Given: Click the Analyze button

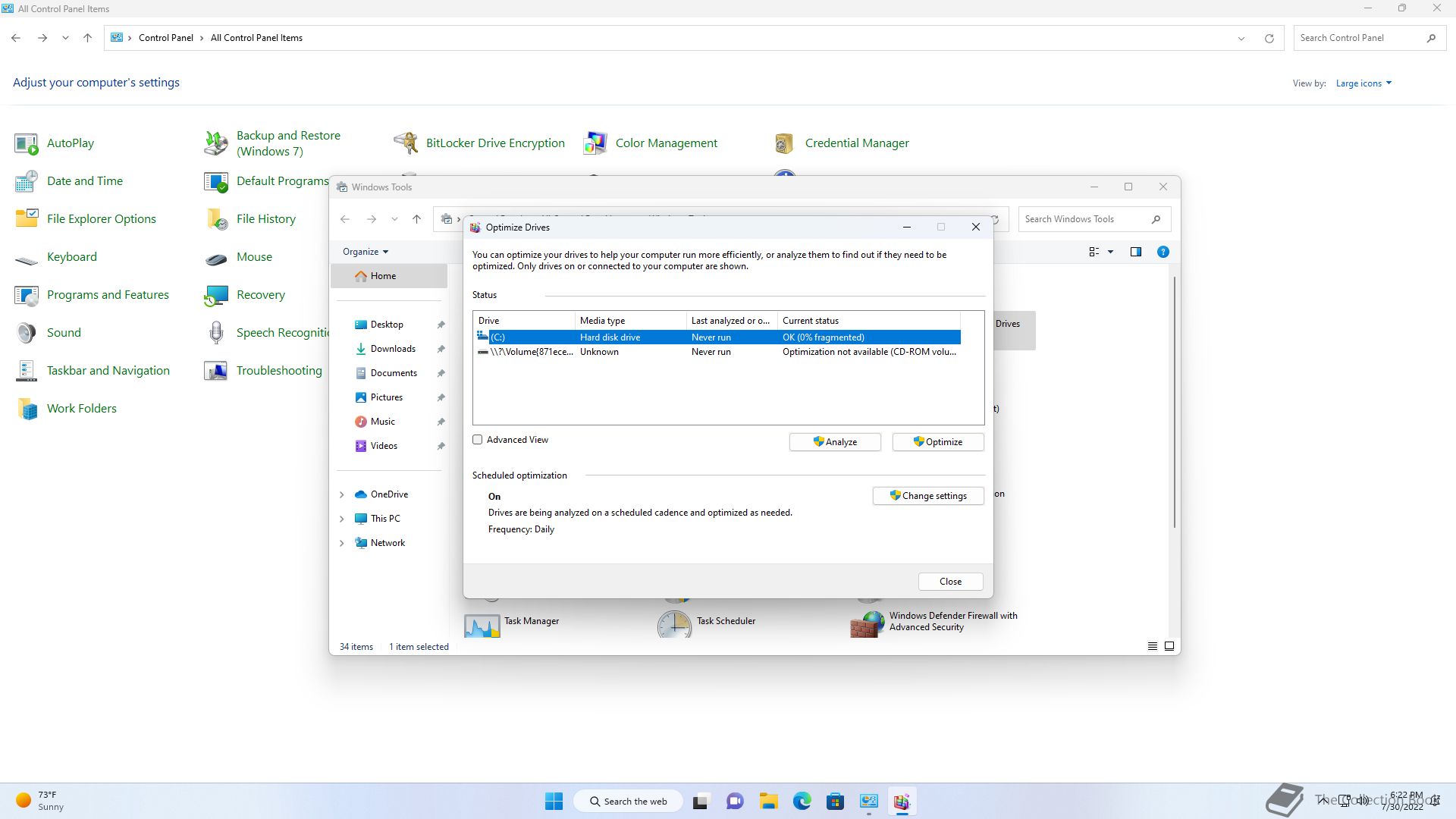Looking at the screenshot, I should point(835,442).
